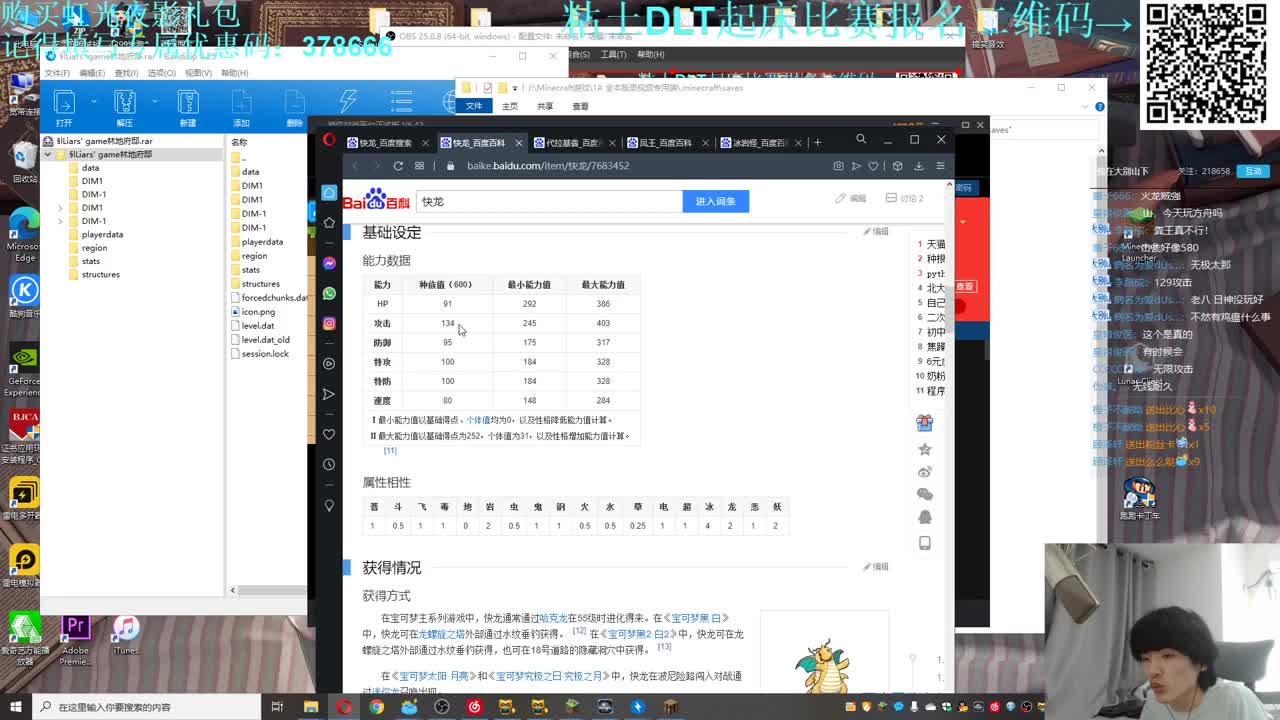Click the Opera logo menu button
The image size is (1280, 720).
click(x=329, y=141)
